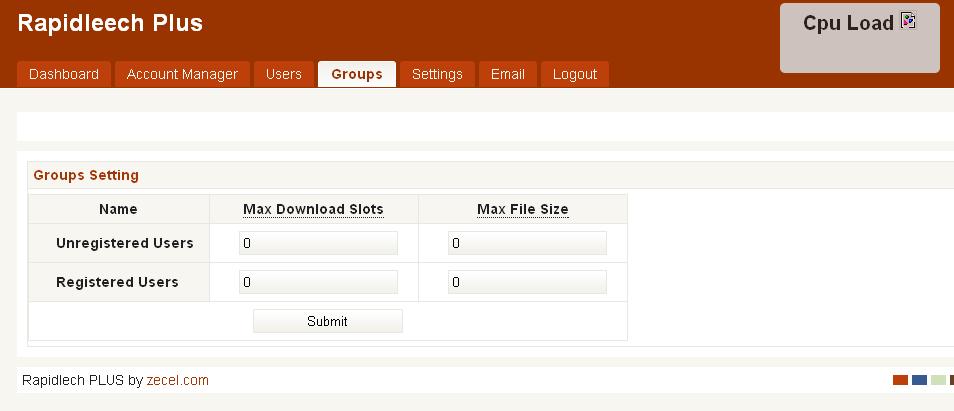
Task: Click the Registered Users row label
Action: [x=117, y=282]
